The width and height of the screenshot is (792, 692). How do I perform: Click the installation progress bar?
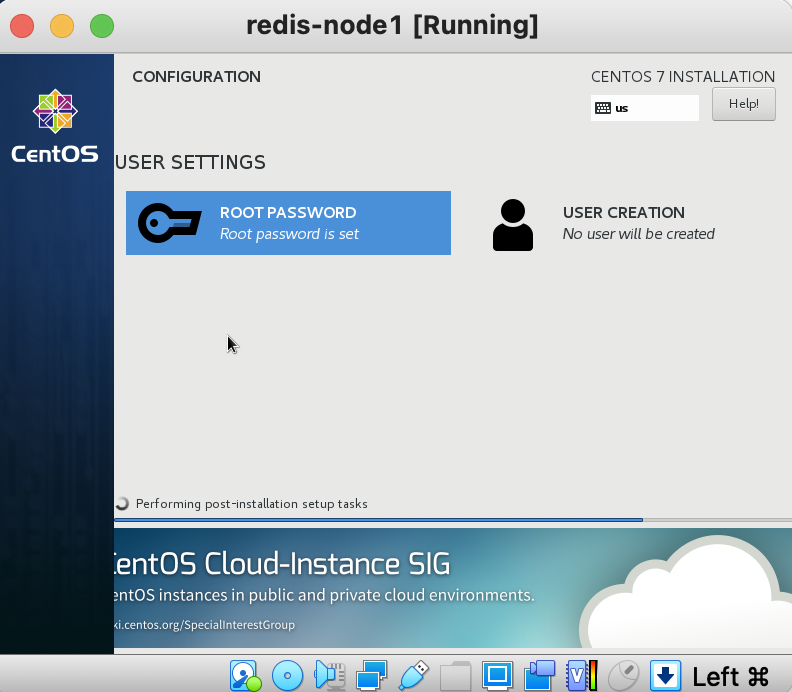tap(453, 520)
